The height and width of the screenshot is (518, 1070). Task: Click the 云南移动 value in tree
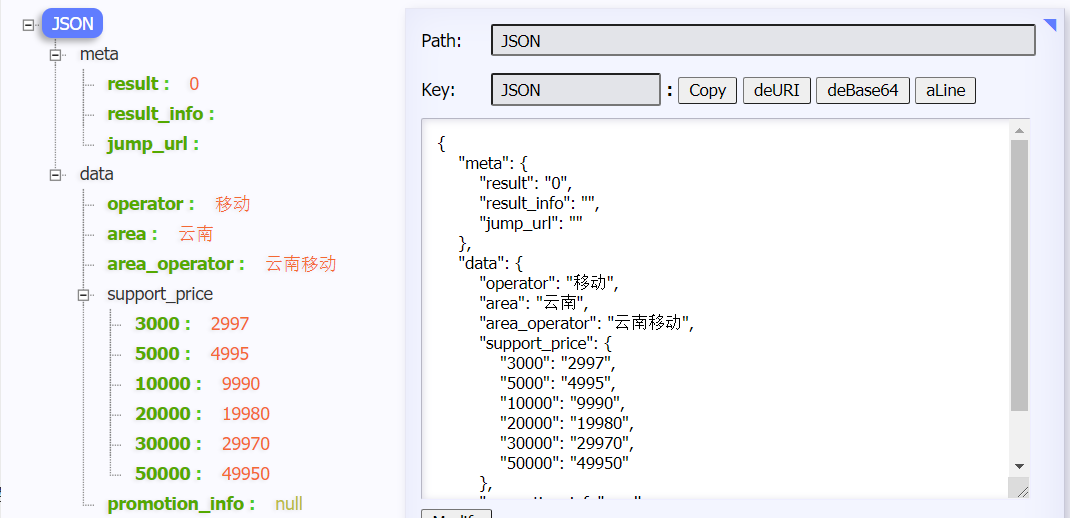pyautogui.click(x=301, y=264)
